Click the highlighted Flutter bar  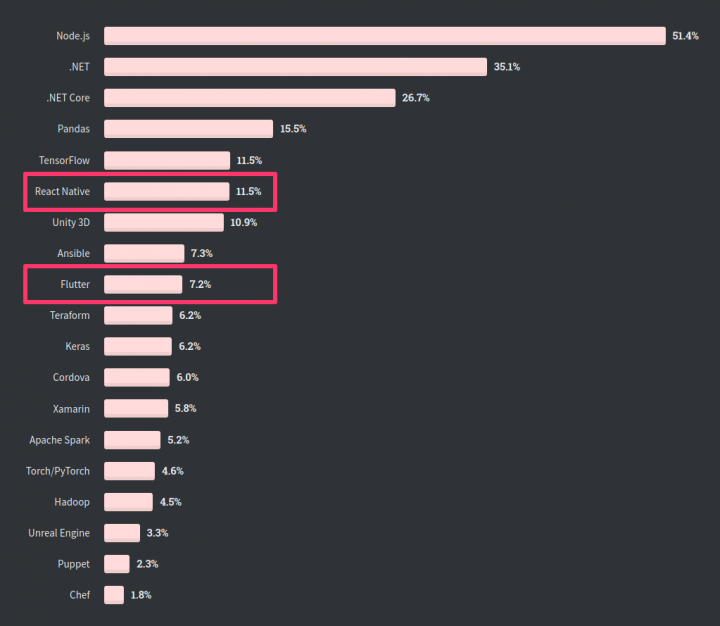(x=143, y=284)
